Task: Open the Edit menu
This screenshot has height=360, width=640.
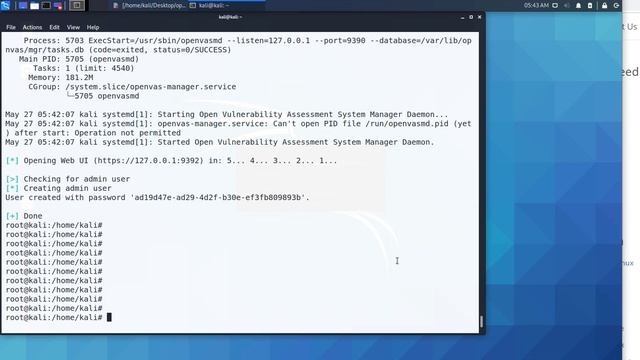Action: [x=54, y=27]
